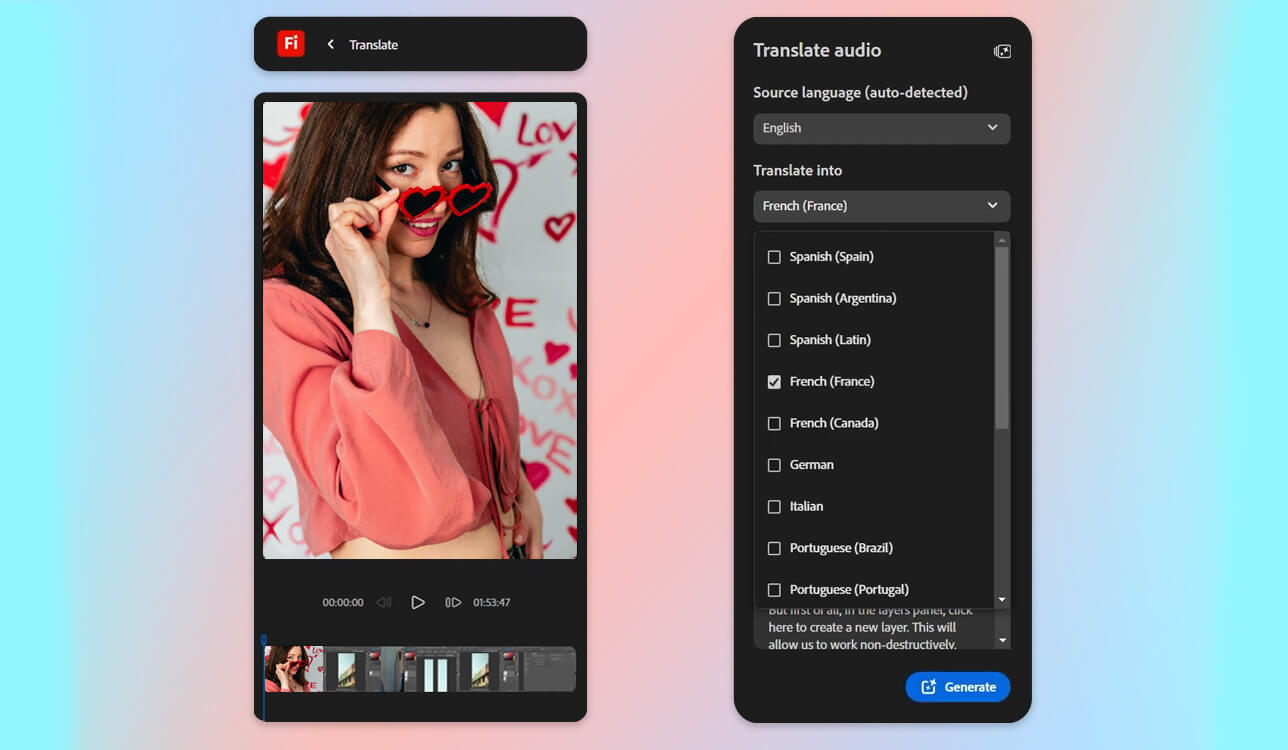Open the Source language dropdown
The height and width of the screenshot is (750, 1288).
(881, 128)
